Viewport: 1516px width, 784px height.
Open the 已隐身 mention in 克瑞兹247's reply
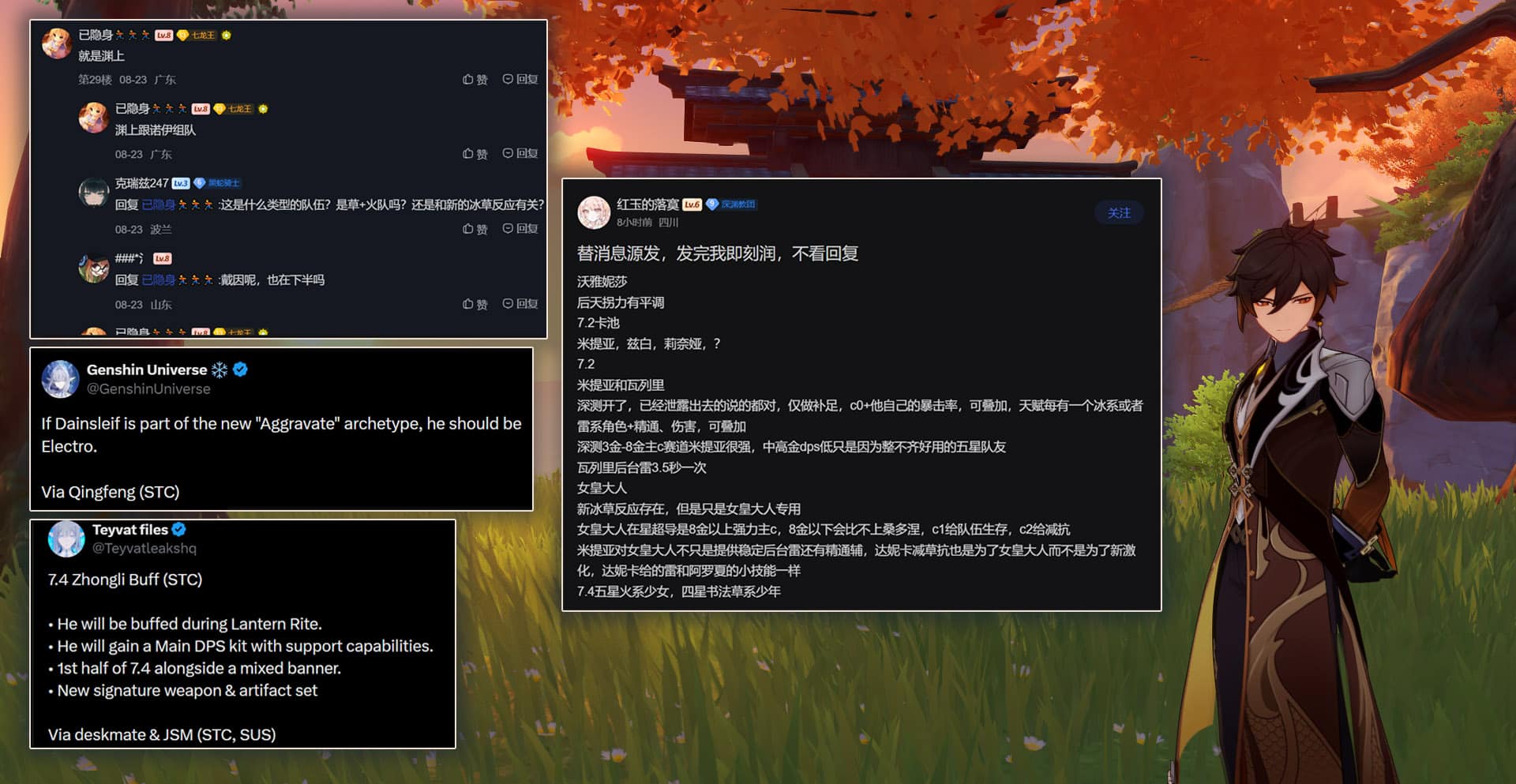[159, 205]
